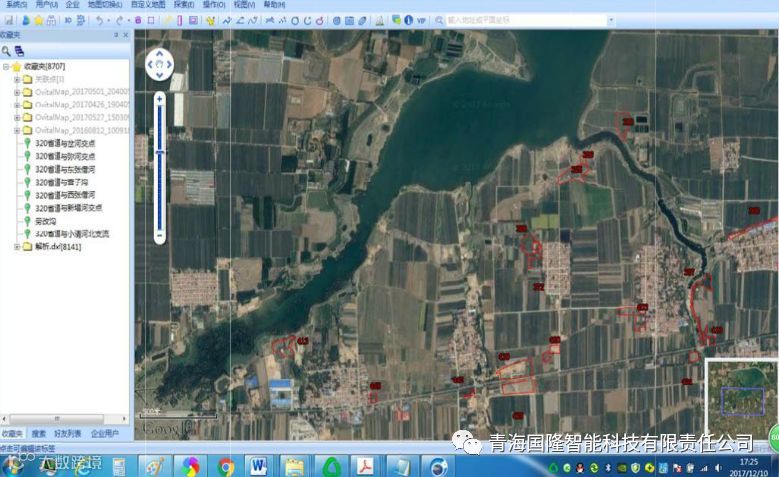The image size is (779, 477).
Task: Click the Undo arrow icon
Action: [99, 20]
